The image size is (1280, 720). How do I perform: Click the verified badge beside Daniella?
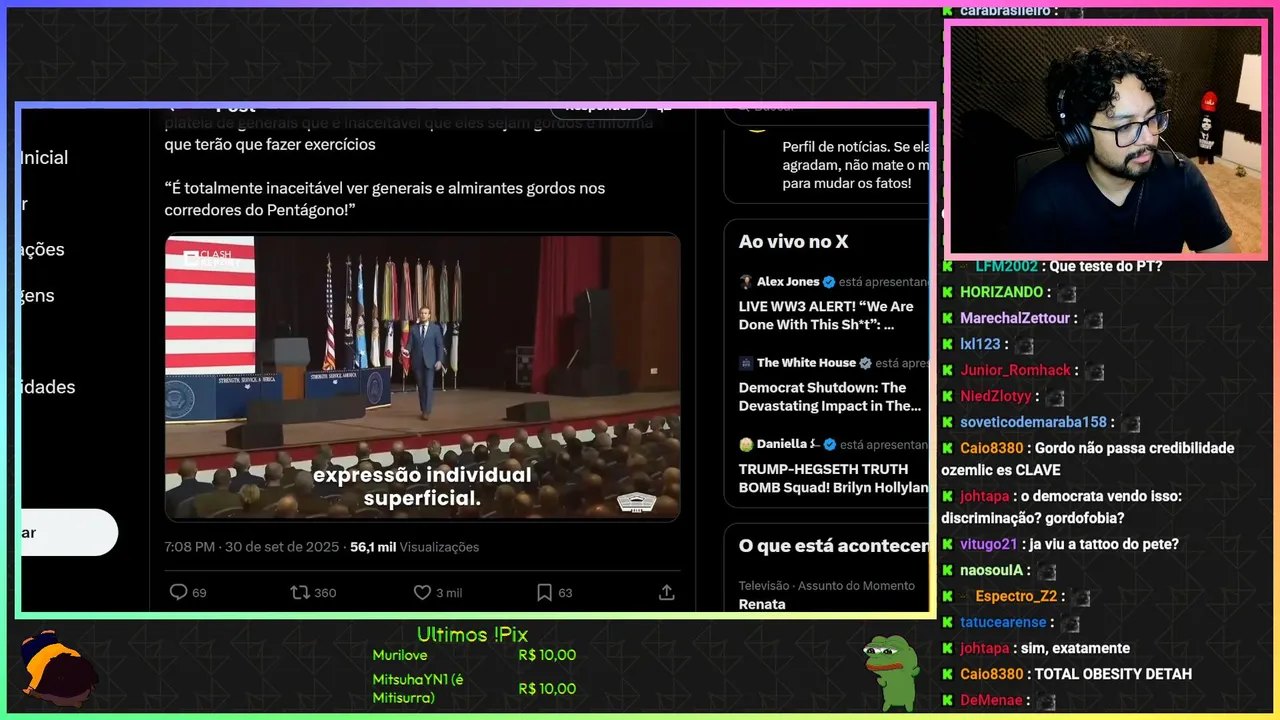coord(830,444)
